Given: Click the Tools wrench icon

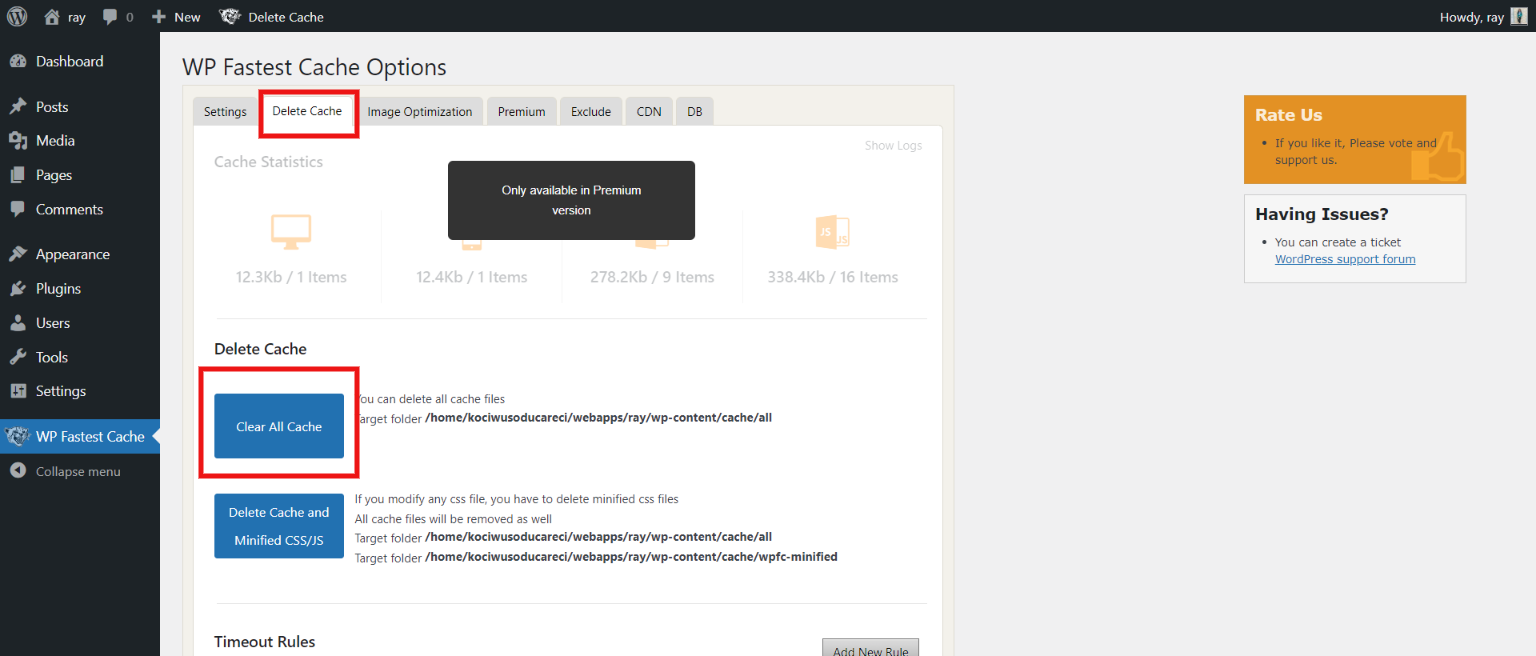Looking at the screenshot, I should pos(18,357).
